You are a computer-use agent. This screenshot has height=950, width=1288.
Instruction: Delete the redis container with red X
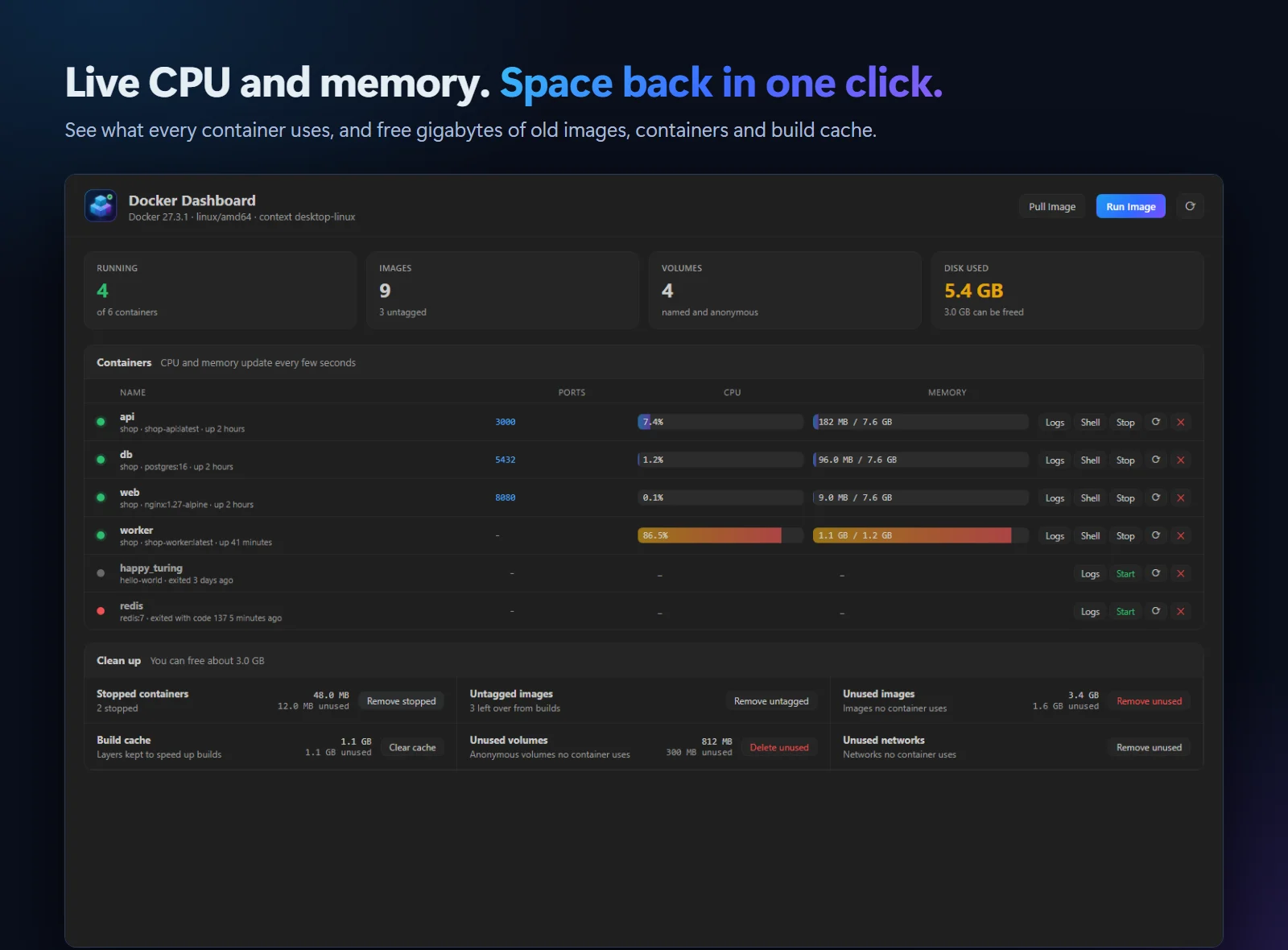click(1181, 611)
